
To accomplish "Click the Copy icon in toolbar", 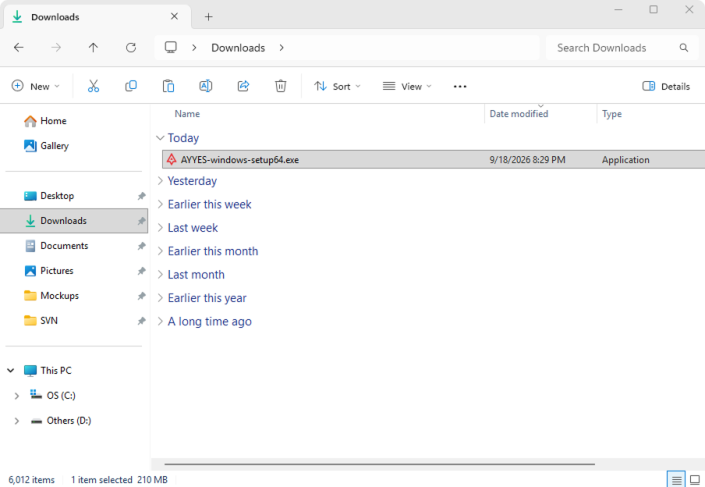I will click(131, 86).
